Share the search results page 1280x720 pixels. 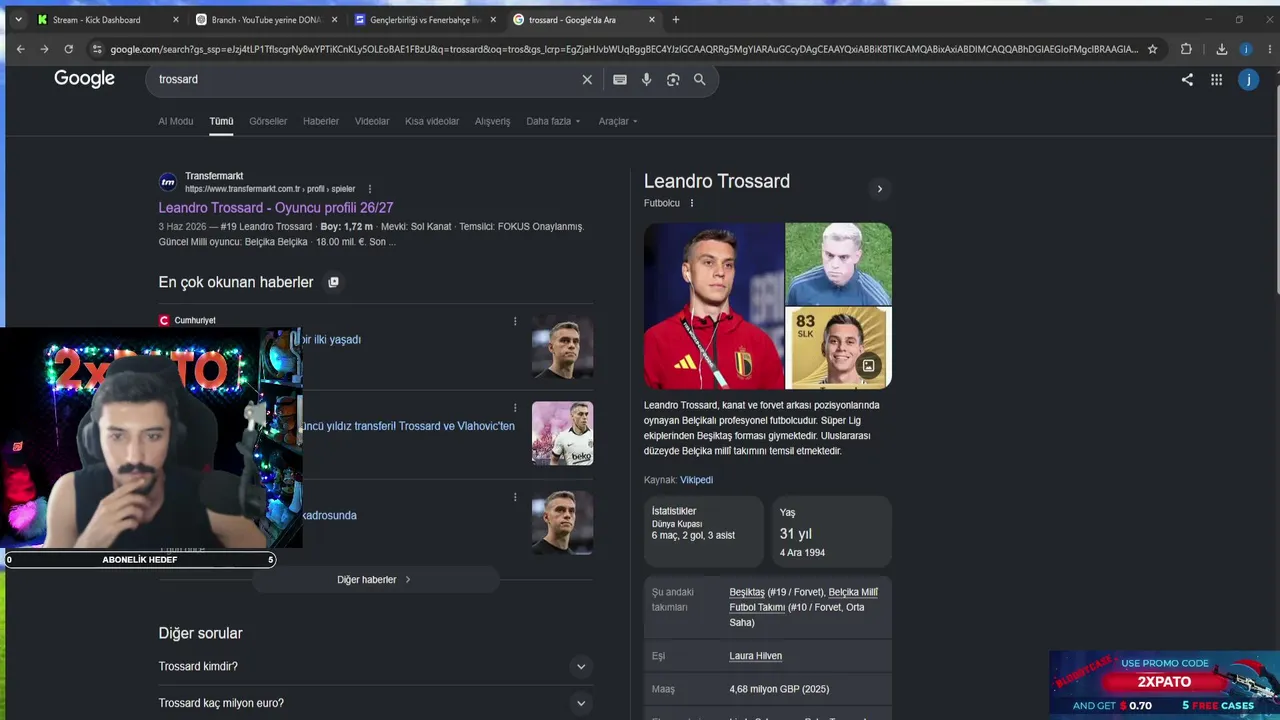1187,80
